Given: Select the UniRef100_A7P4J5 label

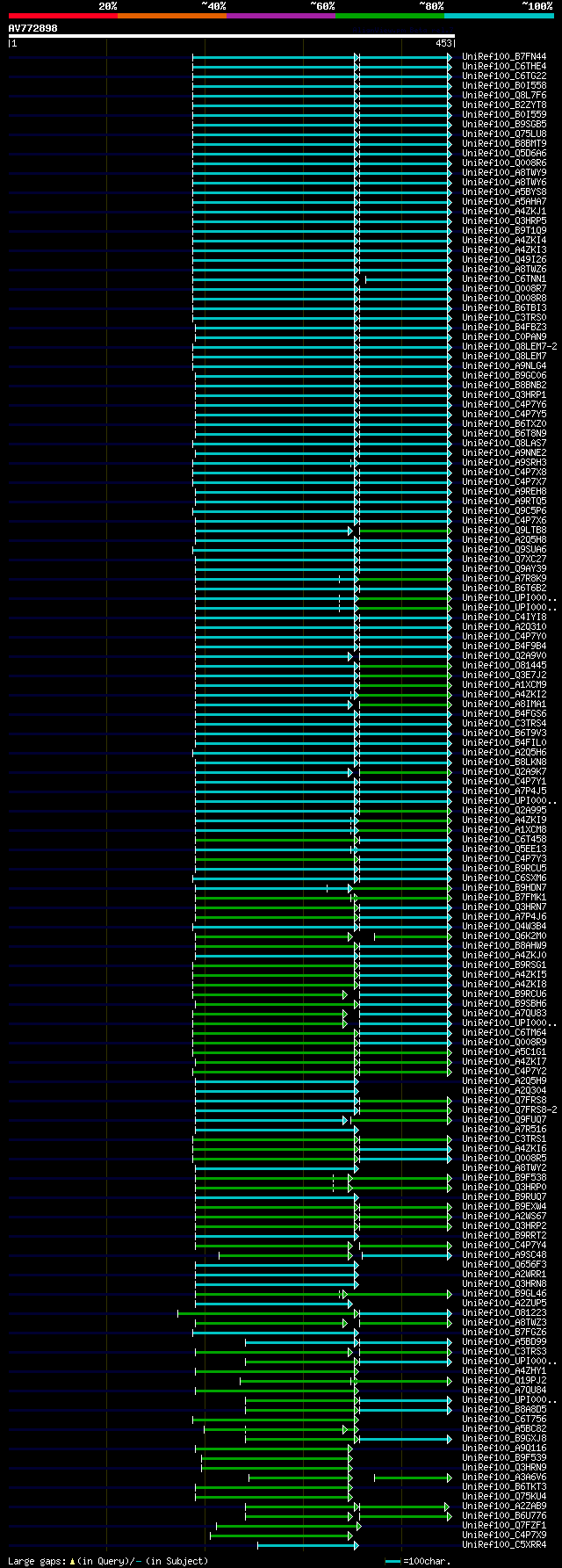Looking at the screenshot, I should coord(504,791).
